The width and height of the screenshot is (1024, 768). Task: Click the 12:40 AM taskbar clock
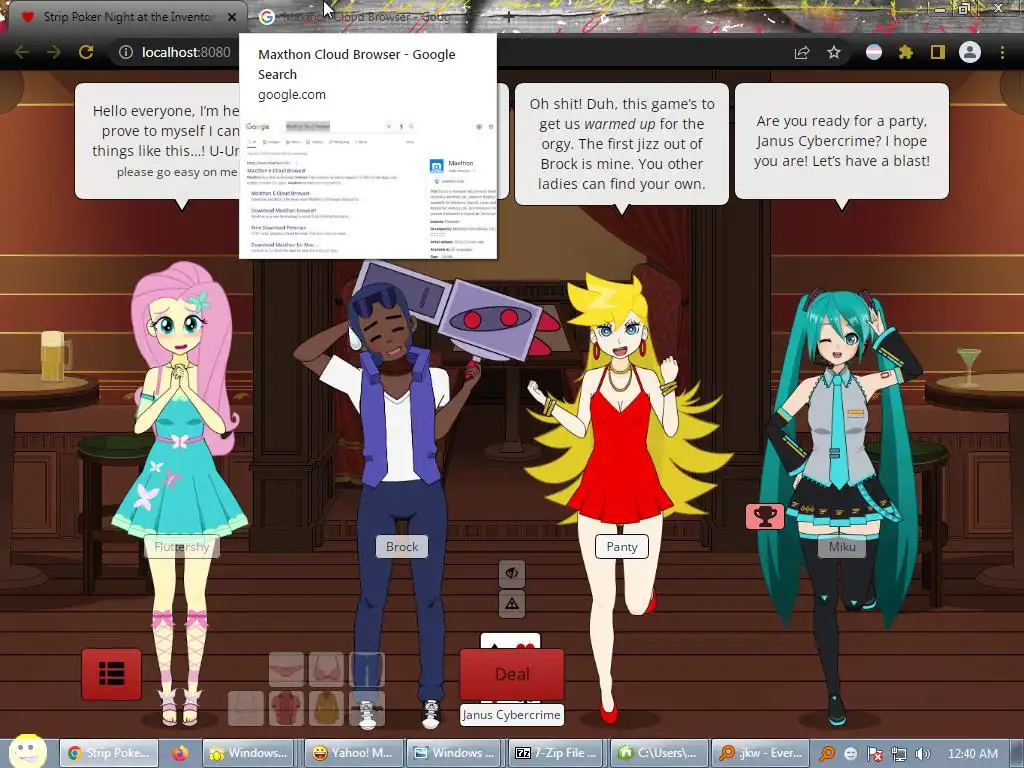coord(972,754)
